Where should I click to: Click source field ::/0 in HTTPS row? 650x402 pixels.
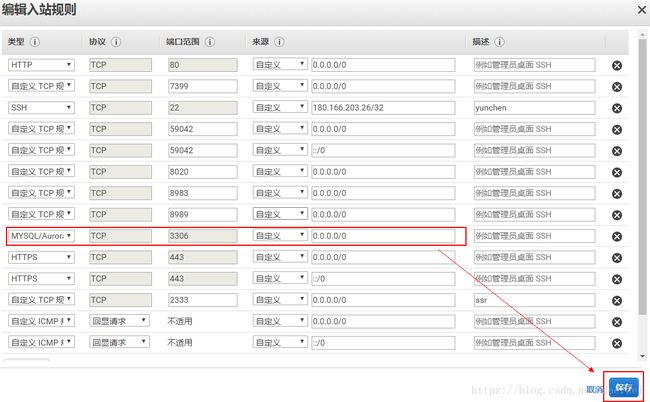tap(383, 278)
